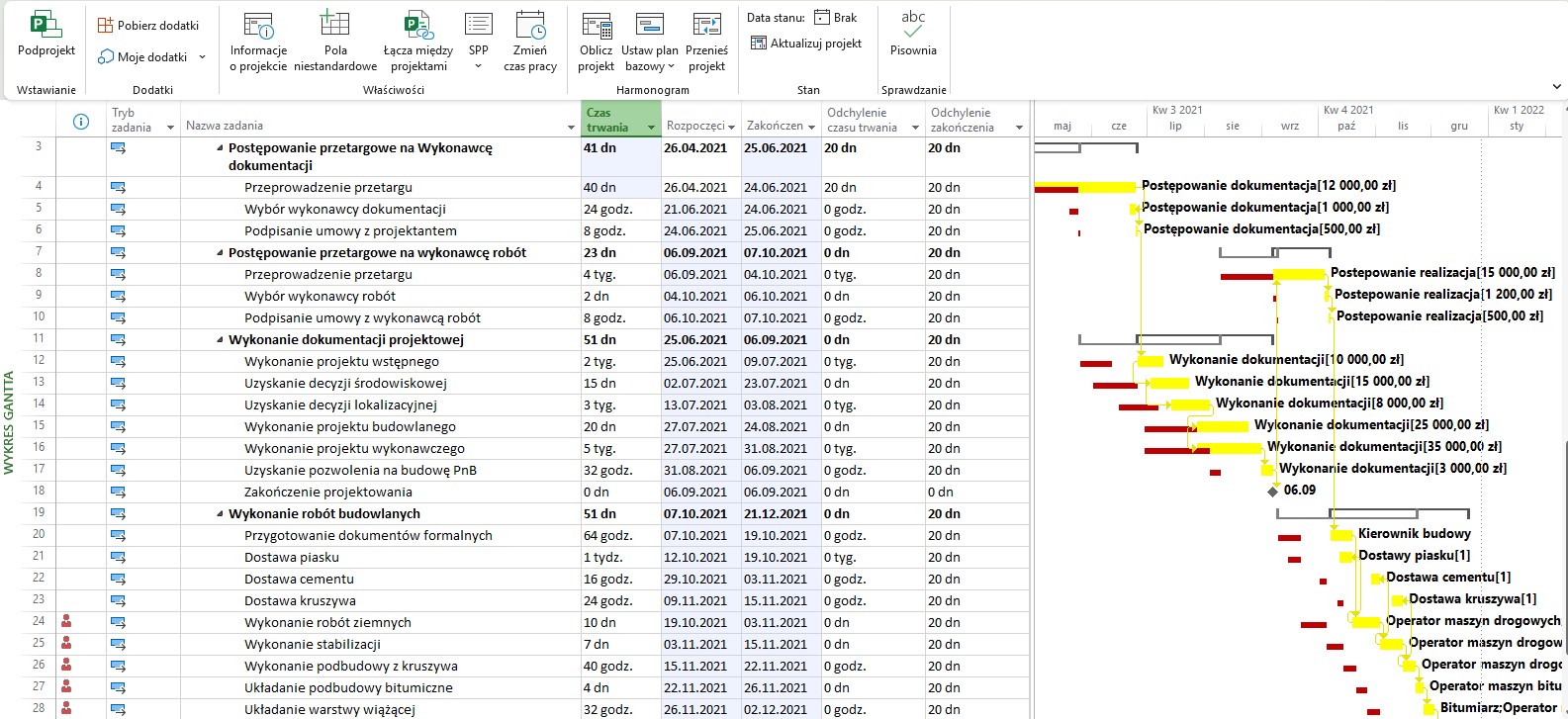Click Oblicz projekt icon
1568x719 pixels.
[597, 26]
